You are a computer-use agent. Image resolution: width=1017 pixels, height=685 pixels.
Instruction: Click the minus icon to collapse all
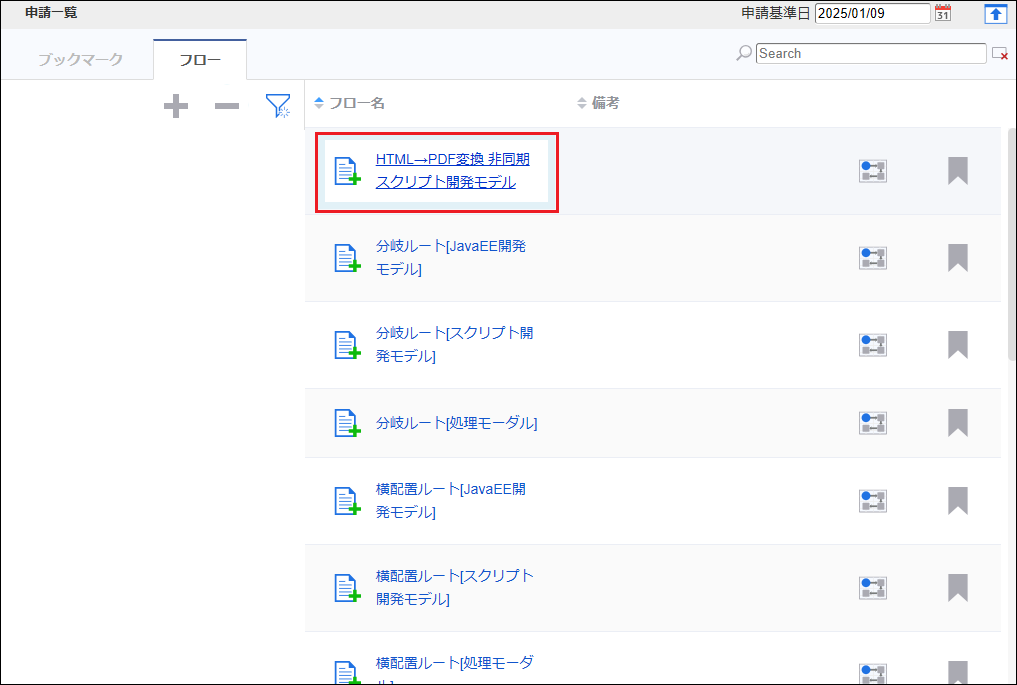coord(227,106)
